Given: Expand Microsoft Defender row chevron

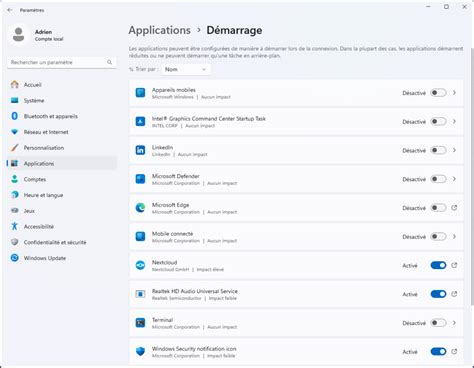Looking at the screenshot, I should tap(454, 179).
